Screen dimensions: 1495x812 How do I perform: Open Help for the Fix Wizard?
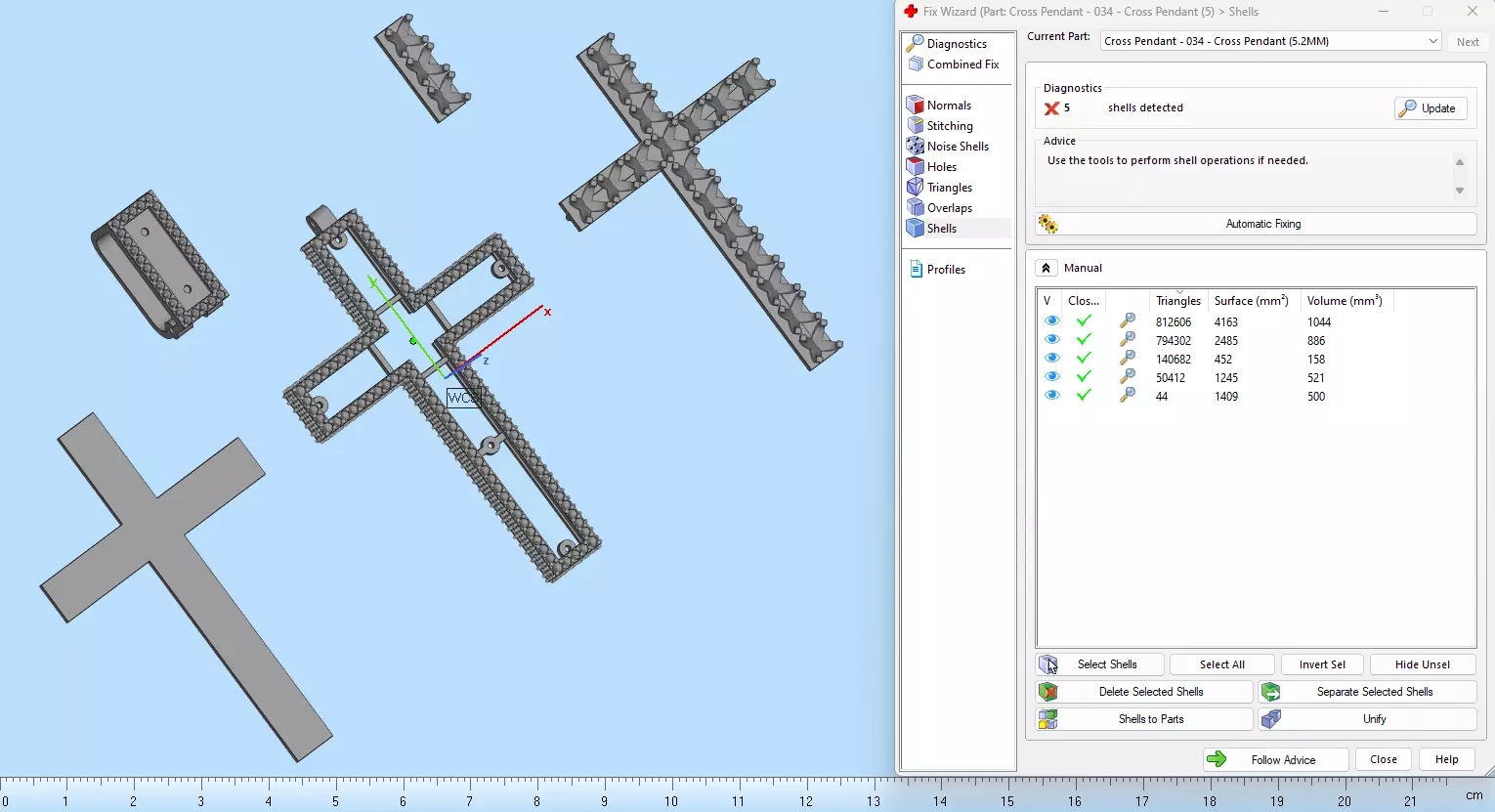[1447, 760]
